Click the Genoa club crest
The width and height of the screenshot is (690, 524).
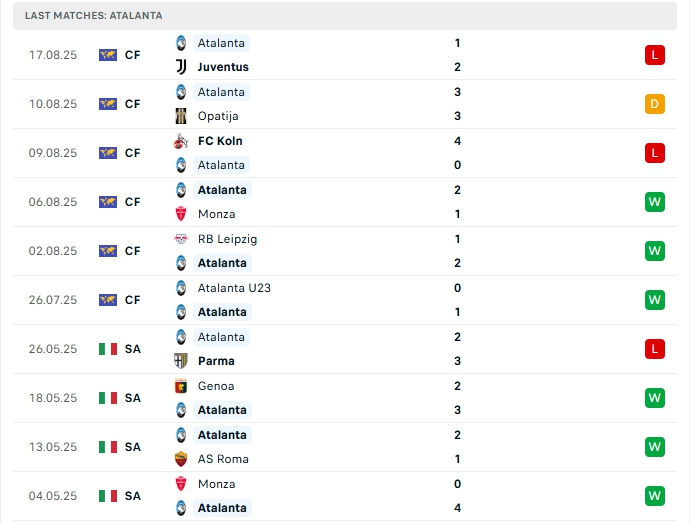click(181, 386)
